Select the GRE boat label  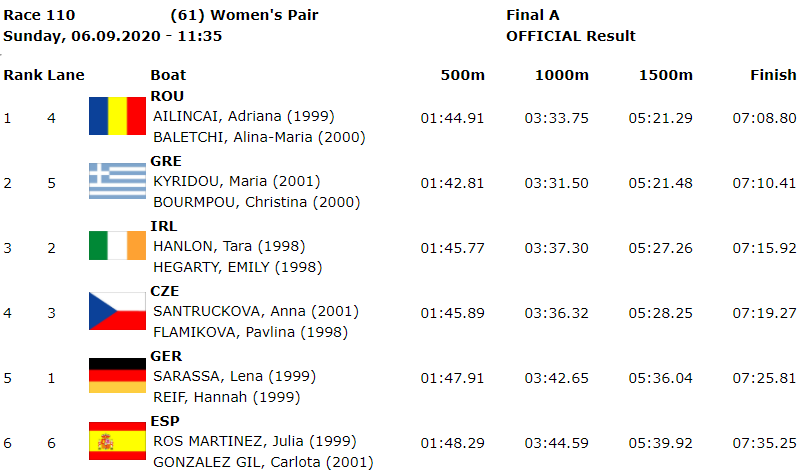point(166,161)
